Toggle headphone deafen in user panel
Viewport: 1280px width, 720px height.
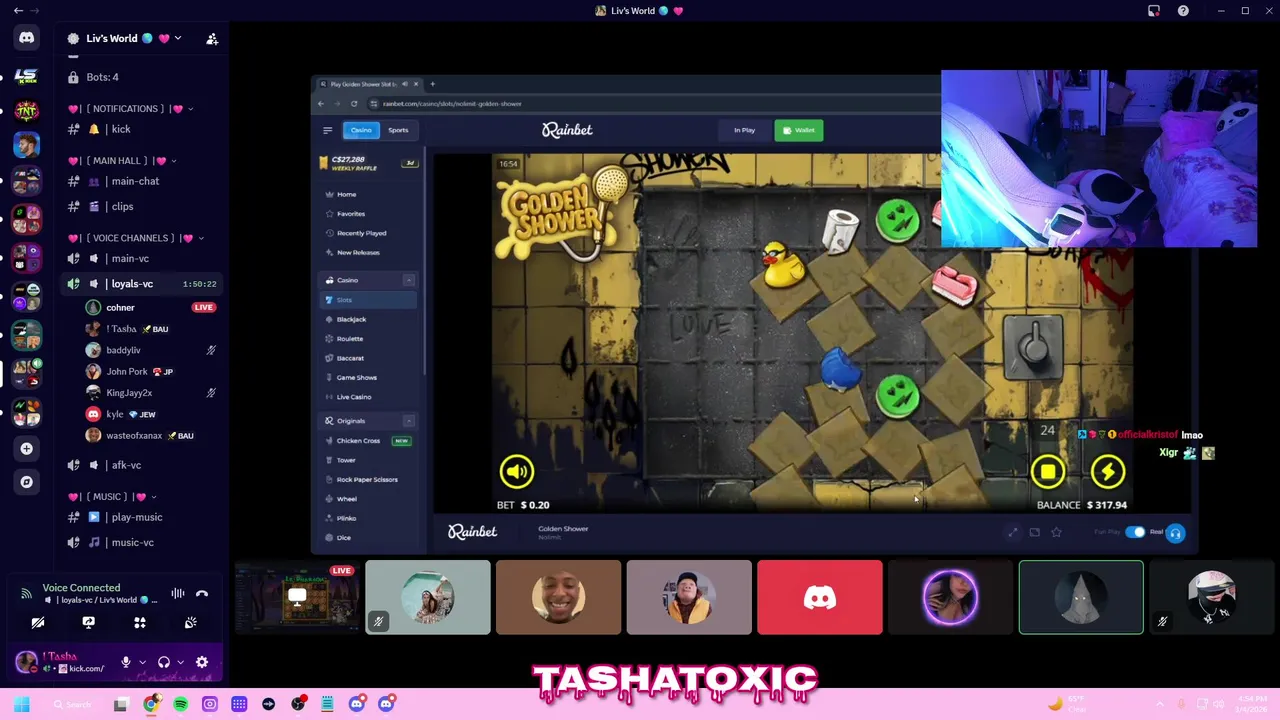(164, 662)
